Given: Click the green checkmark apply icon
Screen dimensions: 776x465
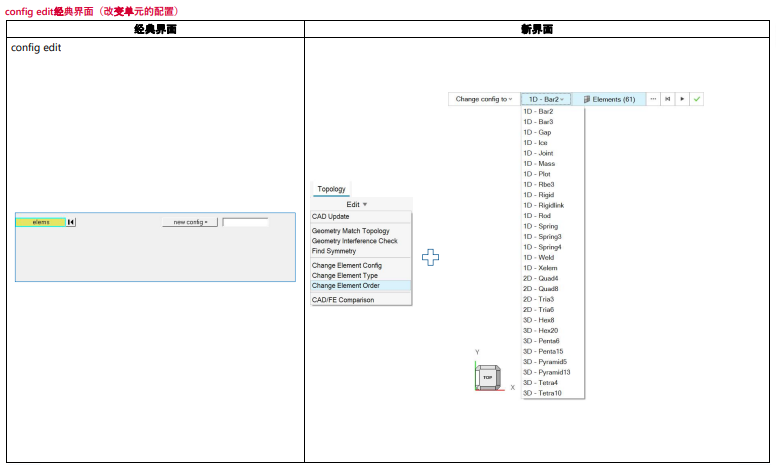Looking at the screenshot, I should 696,99.
